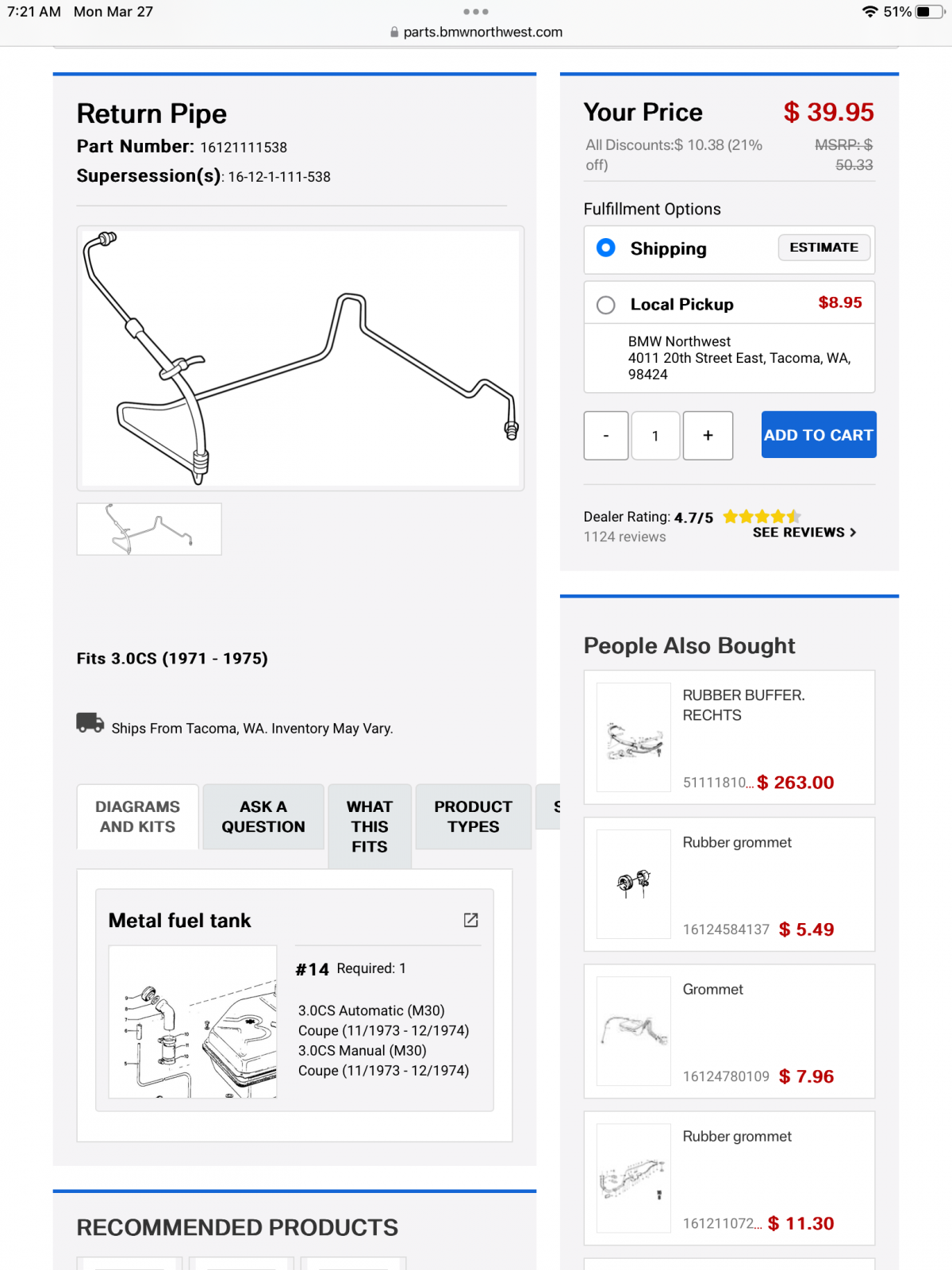Select the Local Pickup radio option
This screenshot has width=952, height=1270.
click(x=605, y=305)
